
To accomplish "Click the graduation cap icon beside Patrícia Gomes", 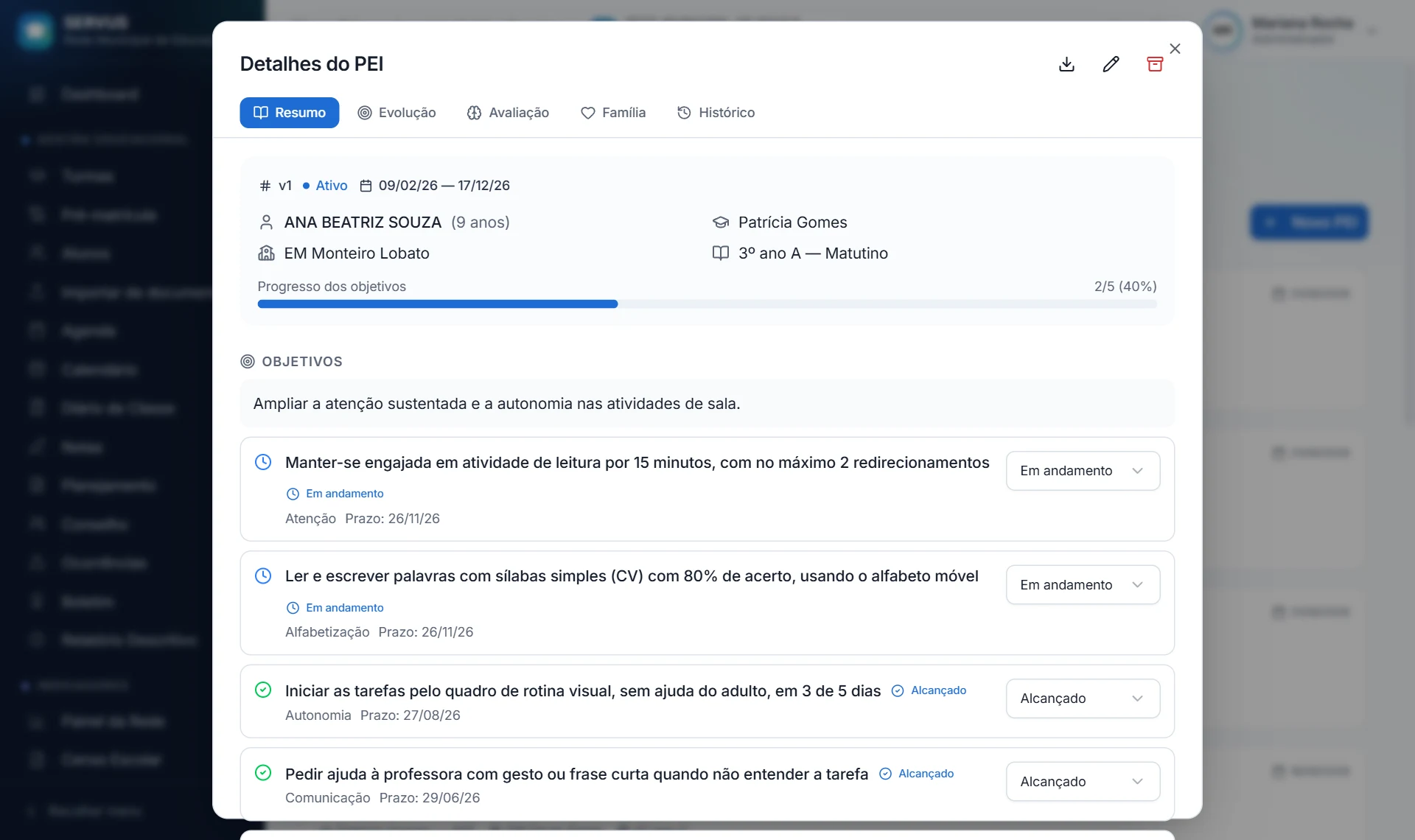I will [x=721, y=223].
